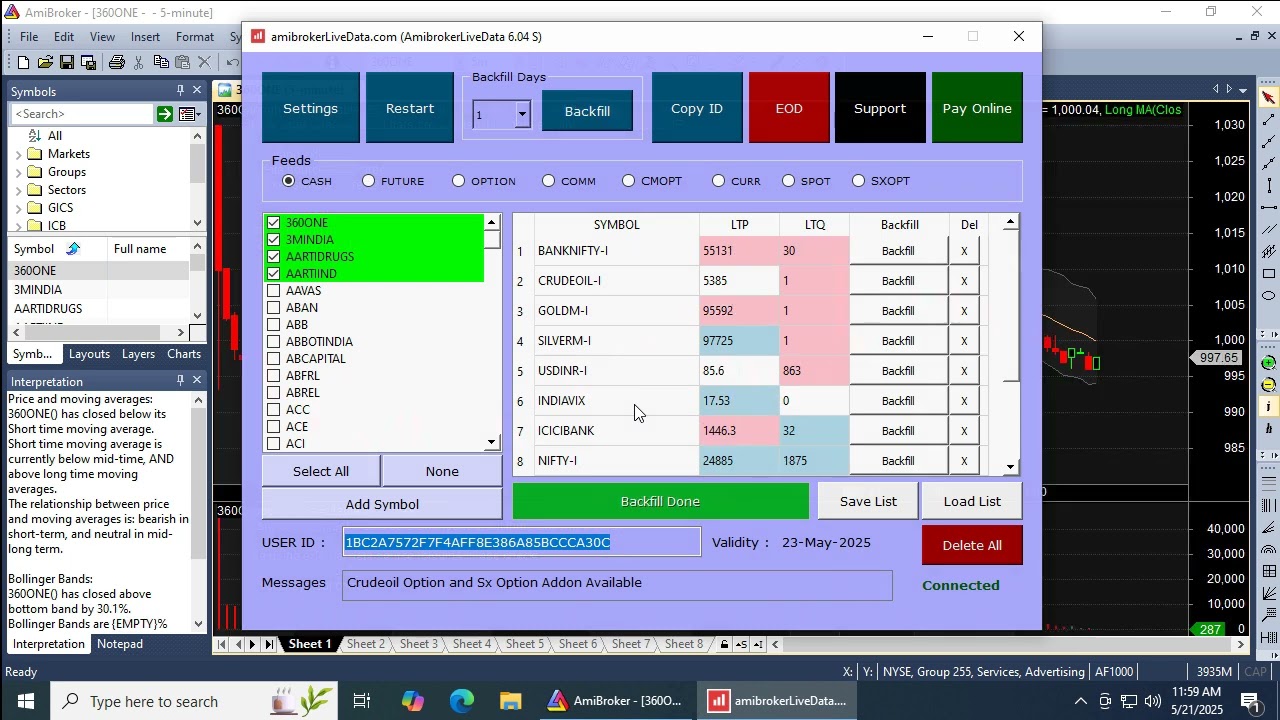
Task: Click the Print icon in AmiBroker toolbar
Action: click(117, 63)
